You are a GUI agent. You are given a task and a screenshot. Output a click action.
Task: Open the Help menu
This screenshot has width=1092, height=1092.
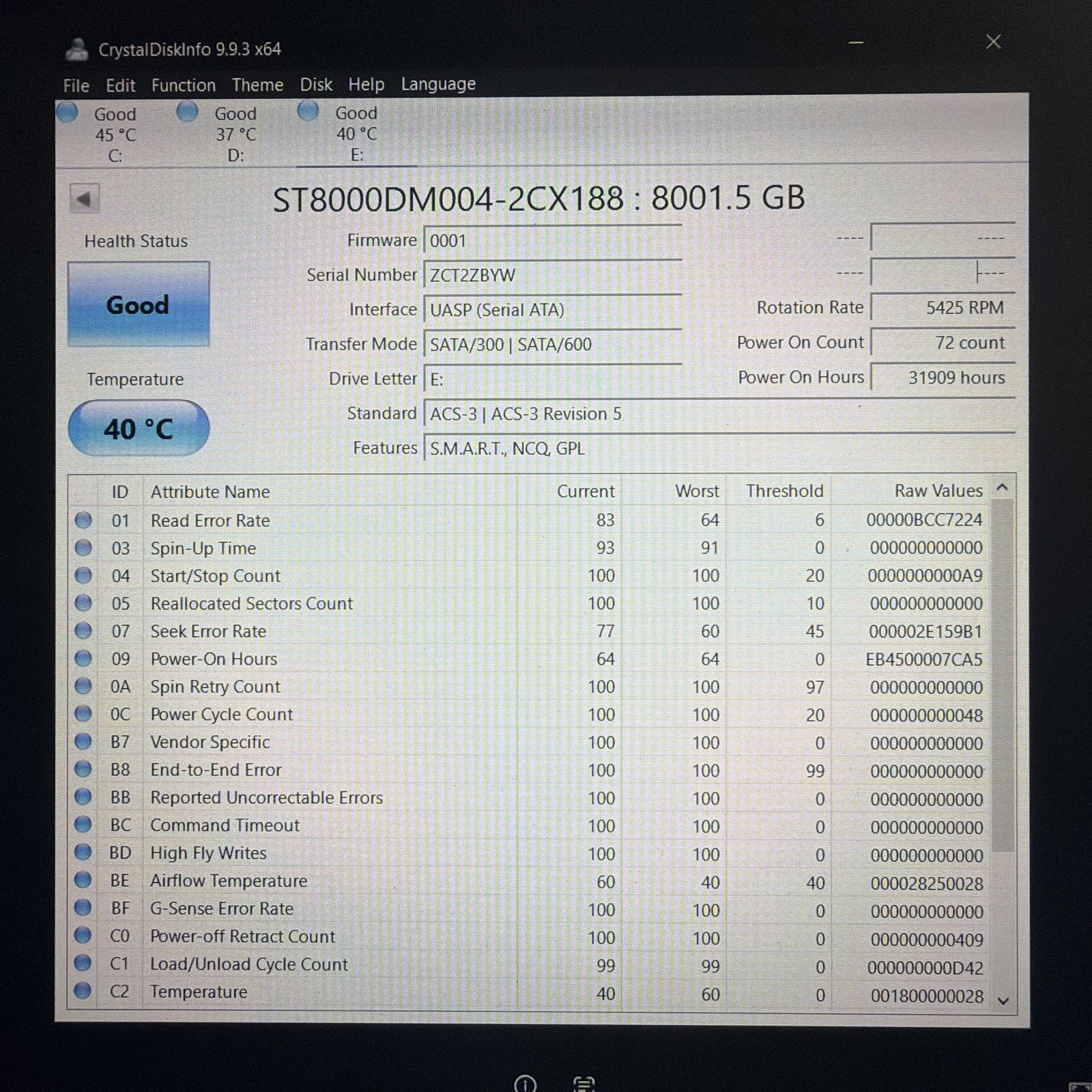click(x=367, y=85)
